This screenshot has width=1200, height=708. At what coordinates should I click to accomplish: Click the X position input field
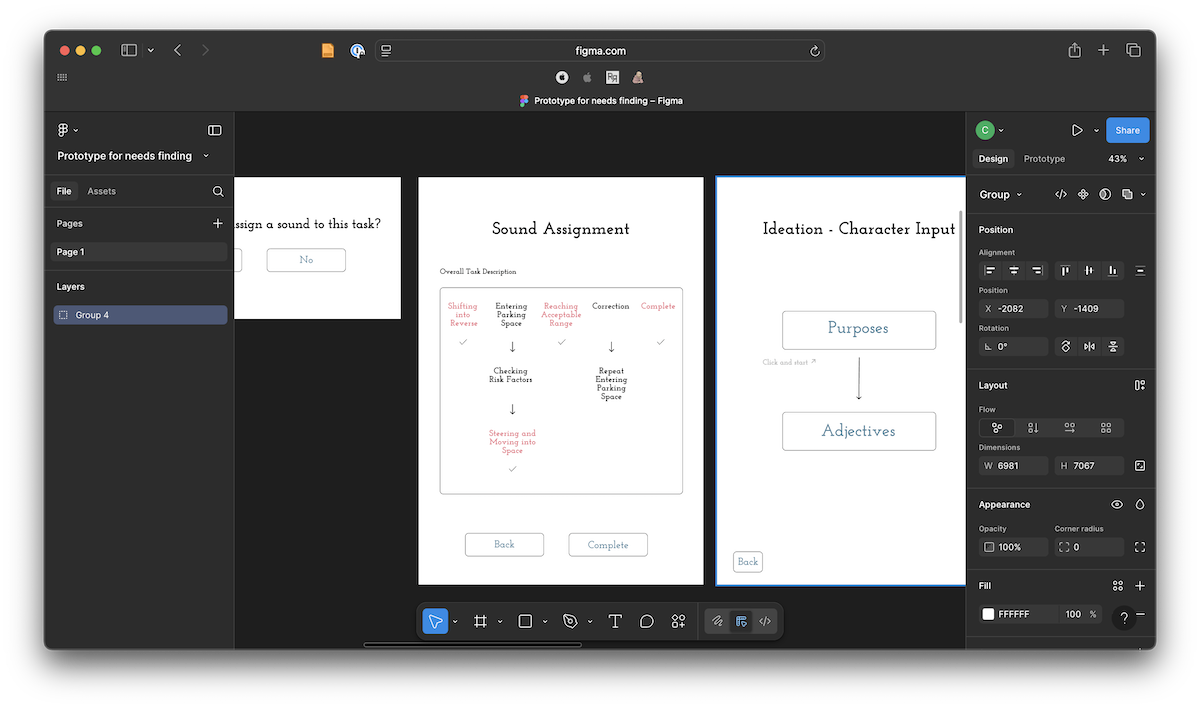pyautogui.click(x=1013, y=308)
